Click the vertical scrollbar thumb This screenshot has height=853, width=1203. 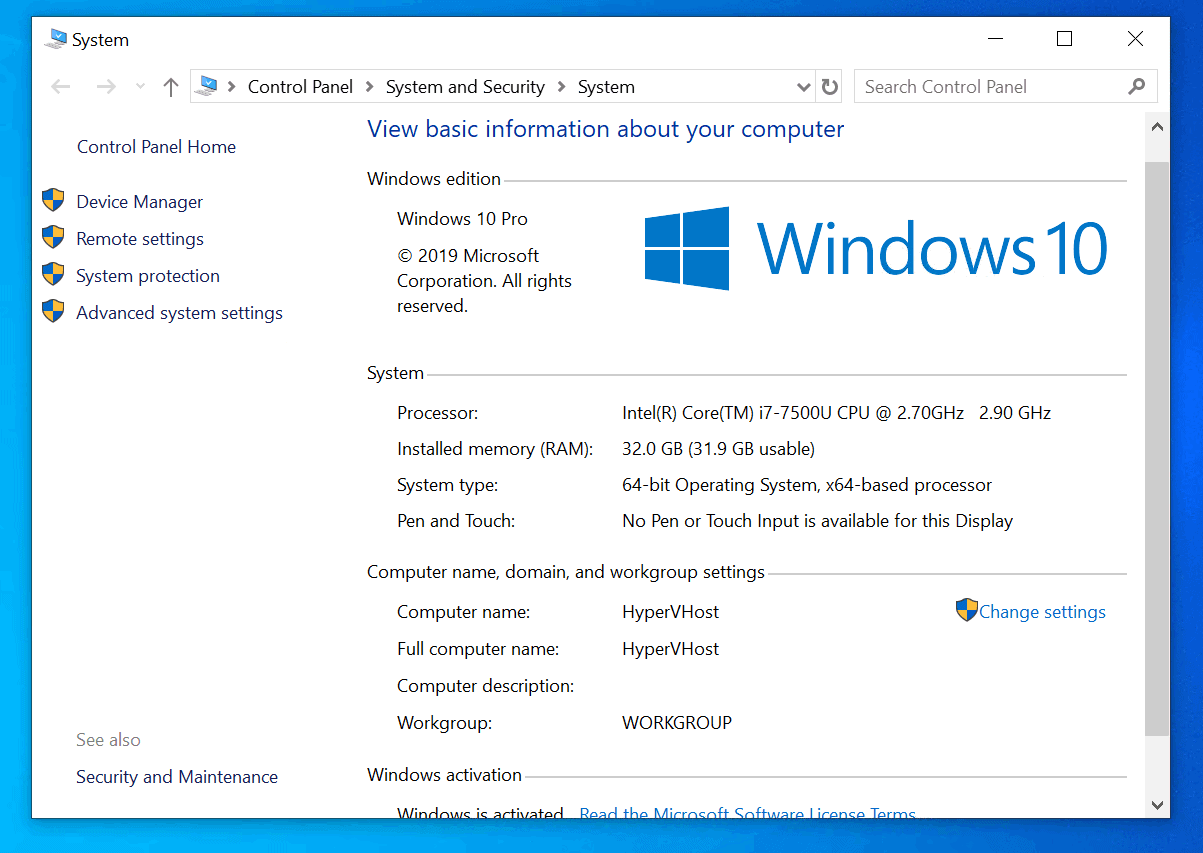[x=1157, y=450]
